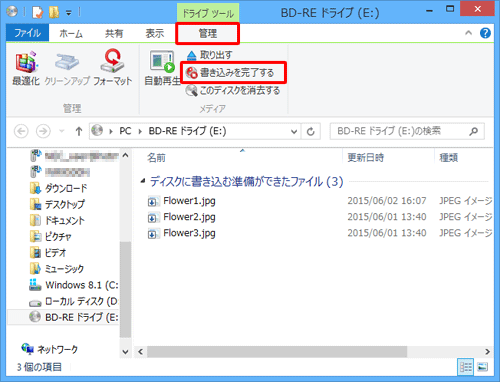500x382 pixels.
Task: Sort by 種類 column header
Action: 449,158
